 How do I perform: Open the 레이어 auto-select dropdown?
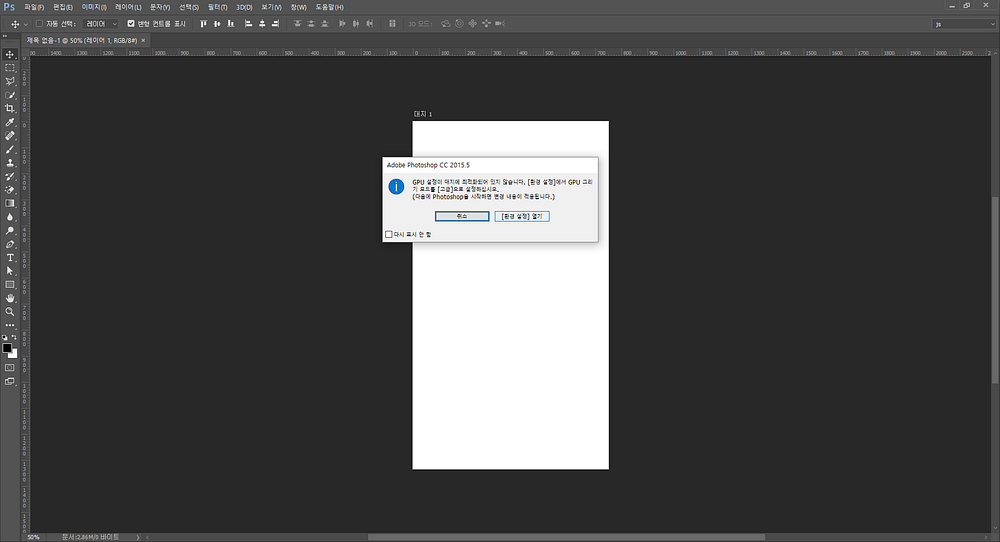pos(101,24)
